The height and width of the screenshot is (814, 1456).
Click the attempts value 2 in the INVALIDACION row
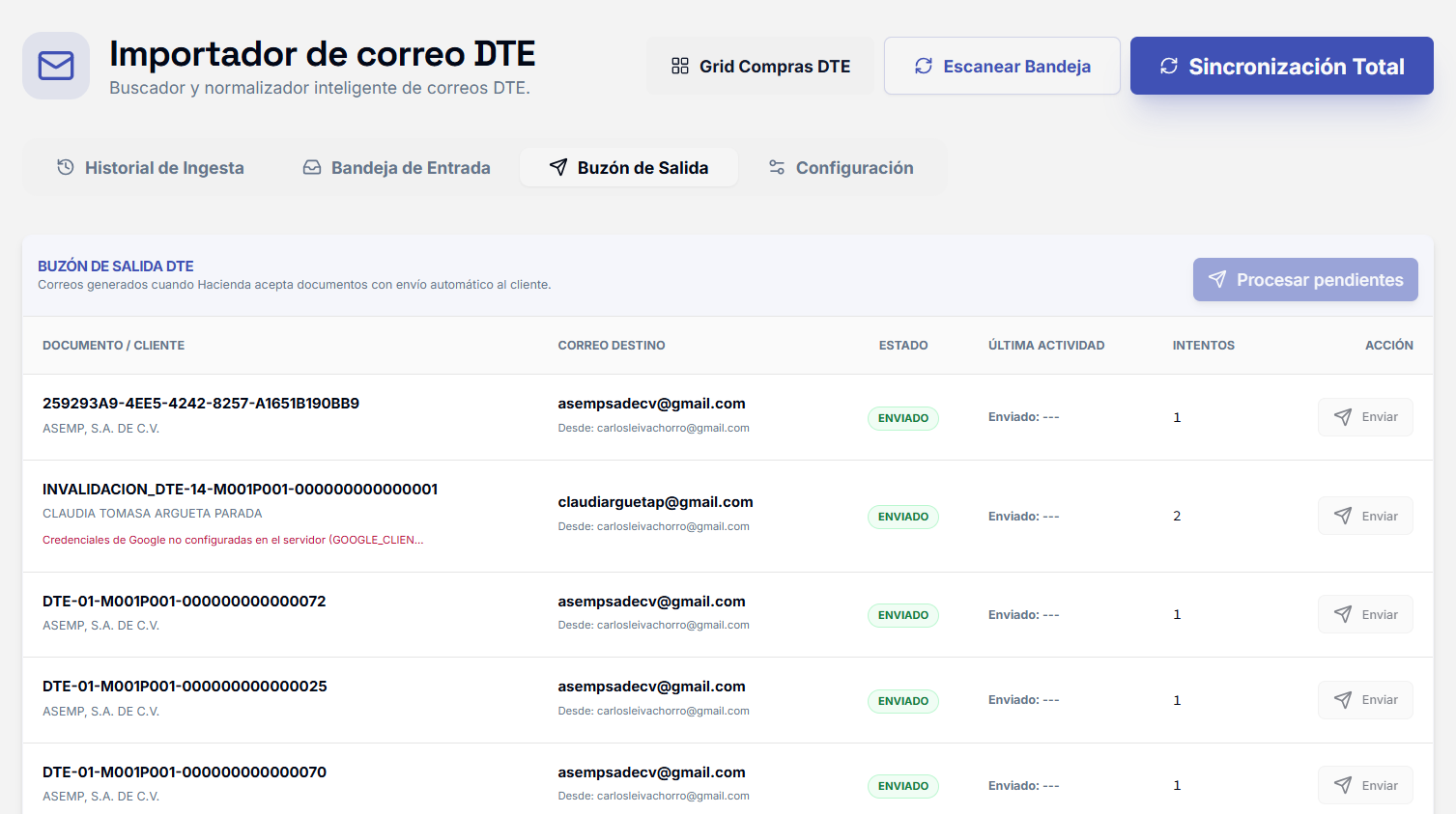pos(1177,516)
